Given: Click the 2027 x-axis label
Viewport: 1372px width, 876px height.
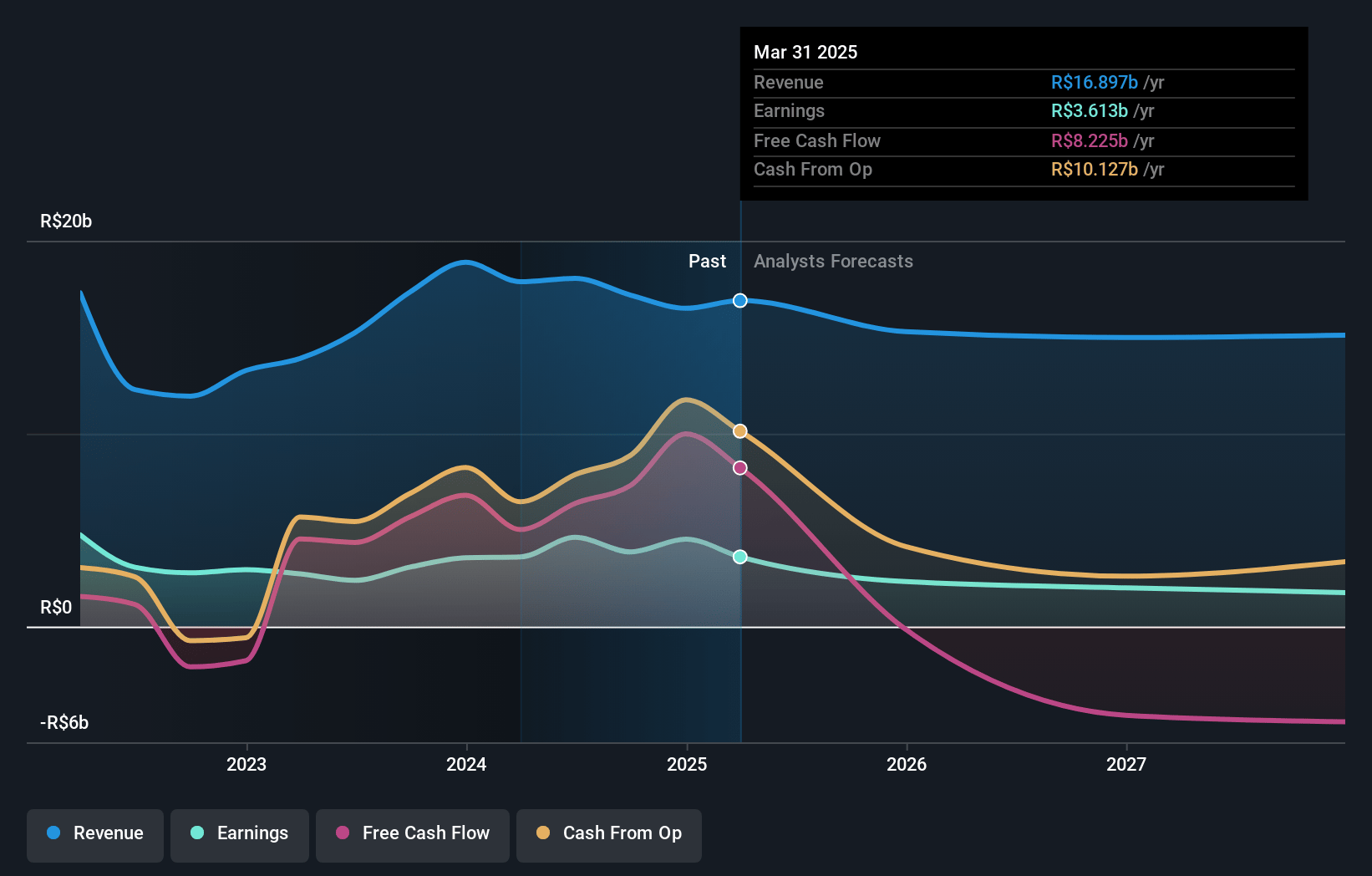Looking at the screenshot, I should click(x=1126, y=764).
